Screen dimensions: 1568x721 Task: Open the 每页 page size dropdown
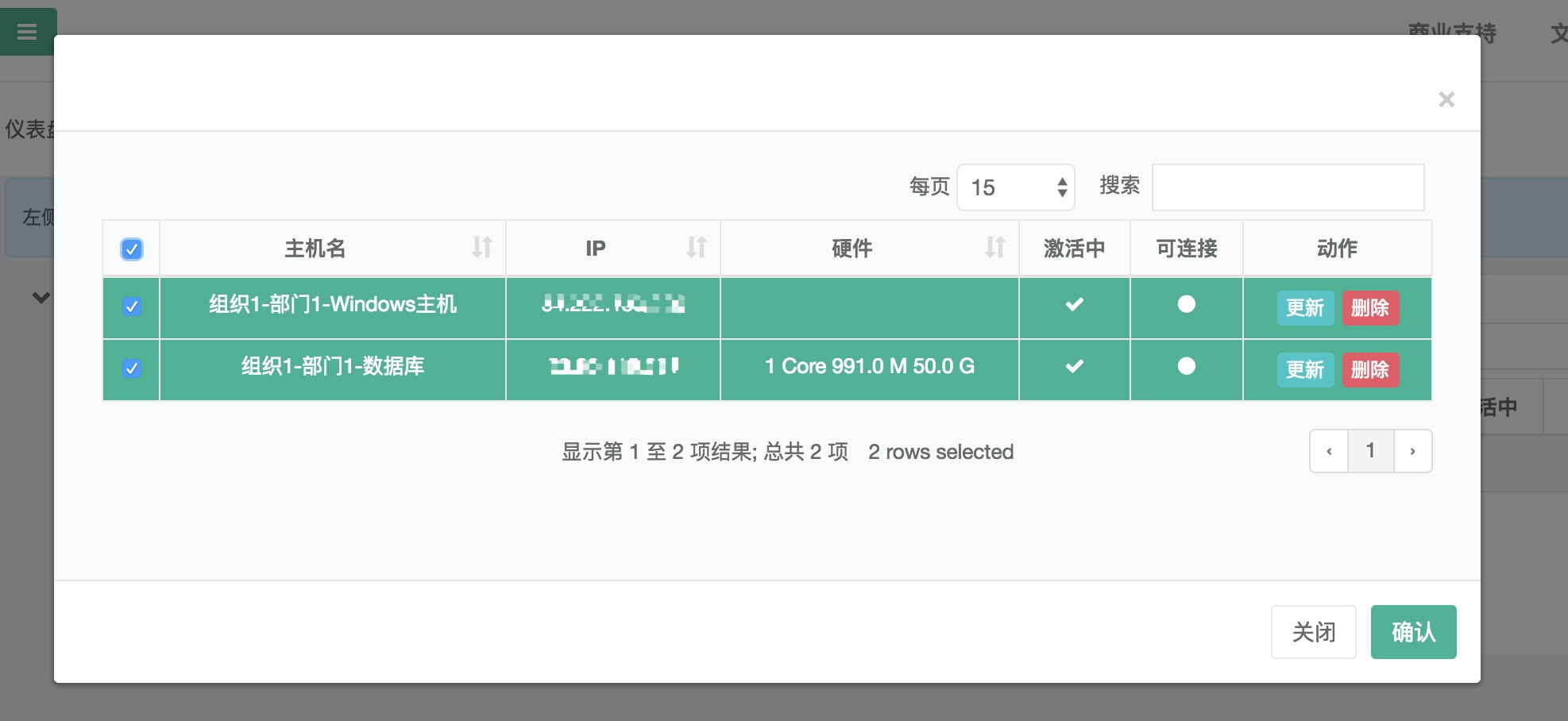1015,187
